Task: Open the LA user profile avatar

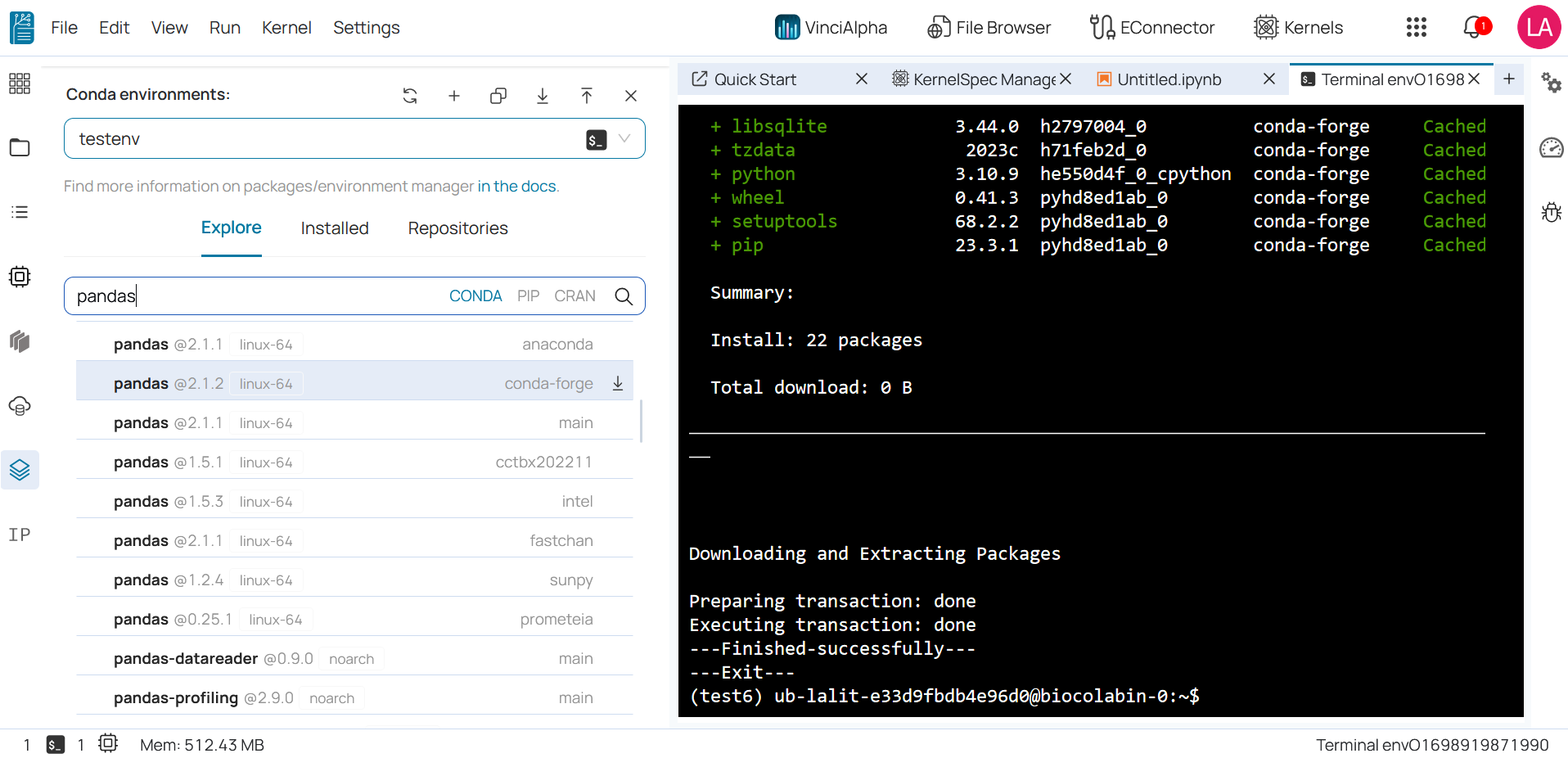Action: point(1539,28)
